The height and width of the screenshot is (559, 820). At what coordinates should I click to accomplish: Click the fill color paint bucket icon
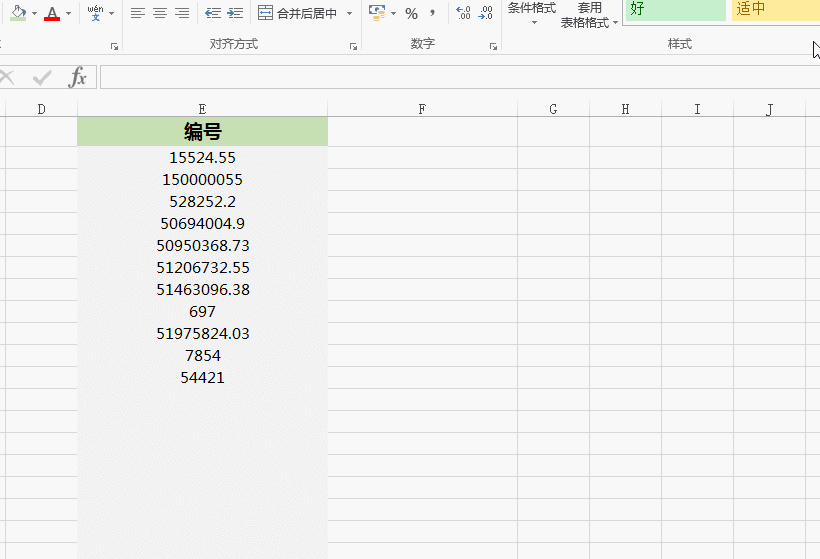[x=17, y=13]
